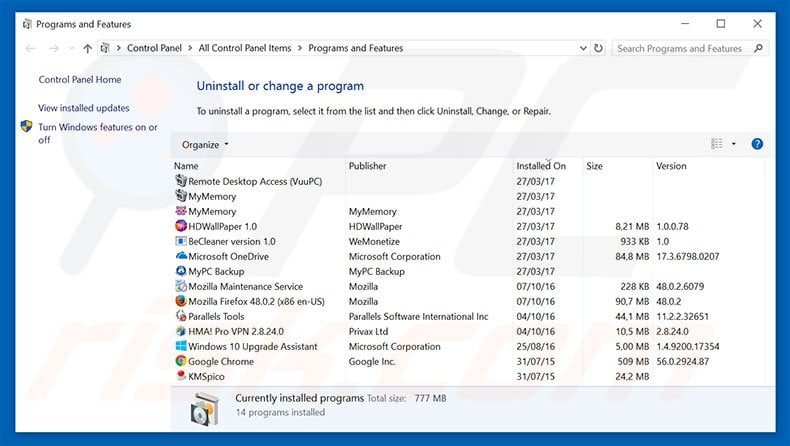Click All Control Panel Items breadcrumb
Viewport: 790px width, 446px height.
pyautogui.click(x=245, y=48)
